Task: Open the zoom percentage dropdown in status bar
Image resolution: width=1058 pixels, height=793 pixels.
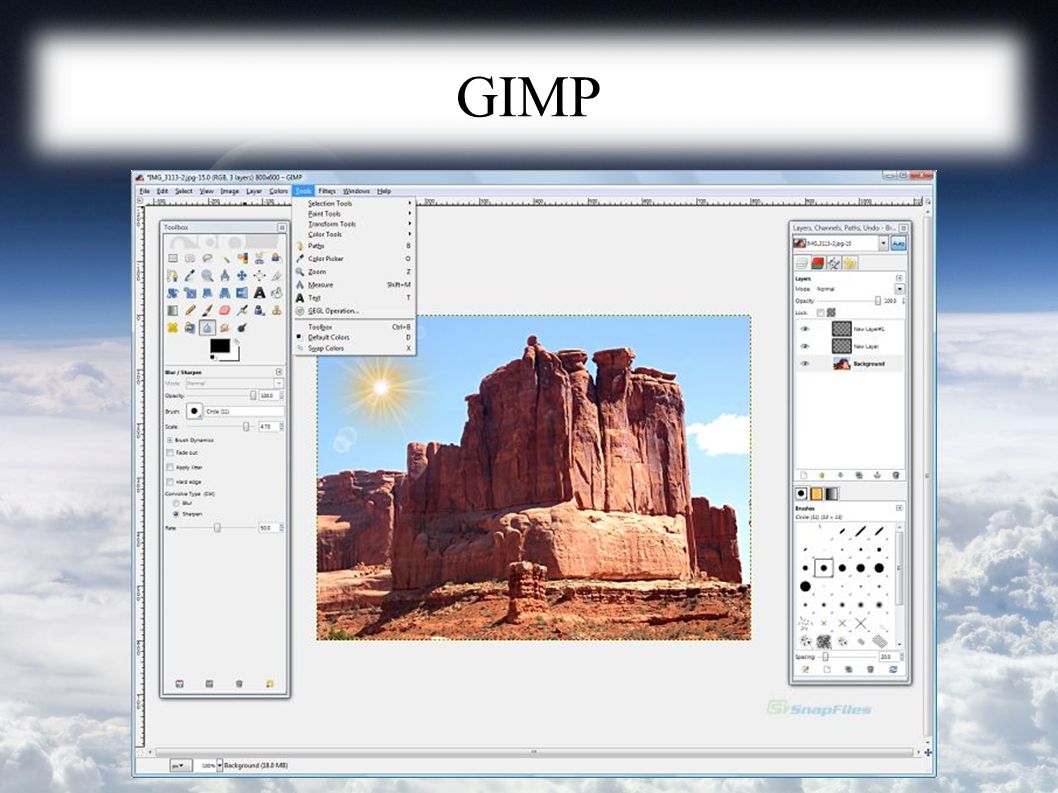Action: click(219, 765)
